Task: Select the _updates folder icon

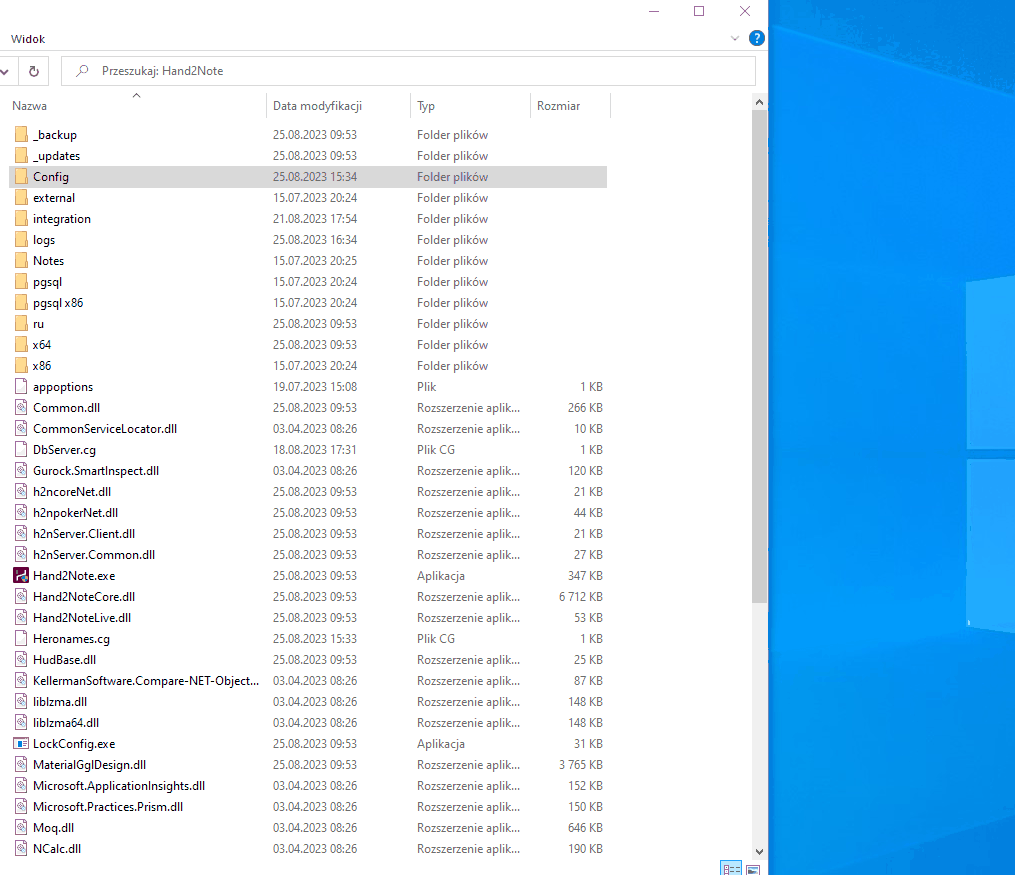Action: (21, 155)
